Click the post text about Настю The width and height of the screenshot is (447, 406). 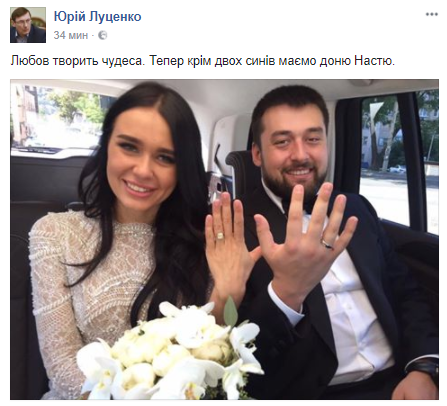[x=202, y=61]
